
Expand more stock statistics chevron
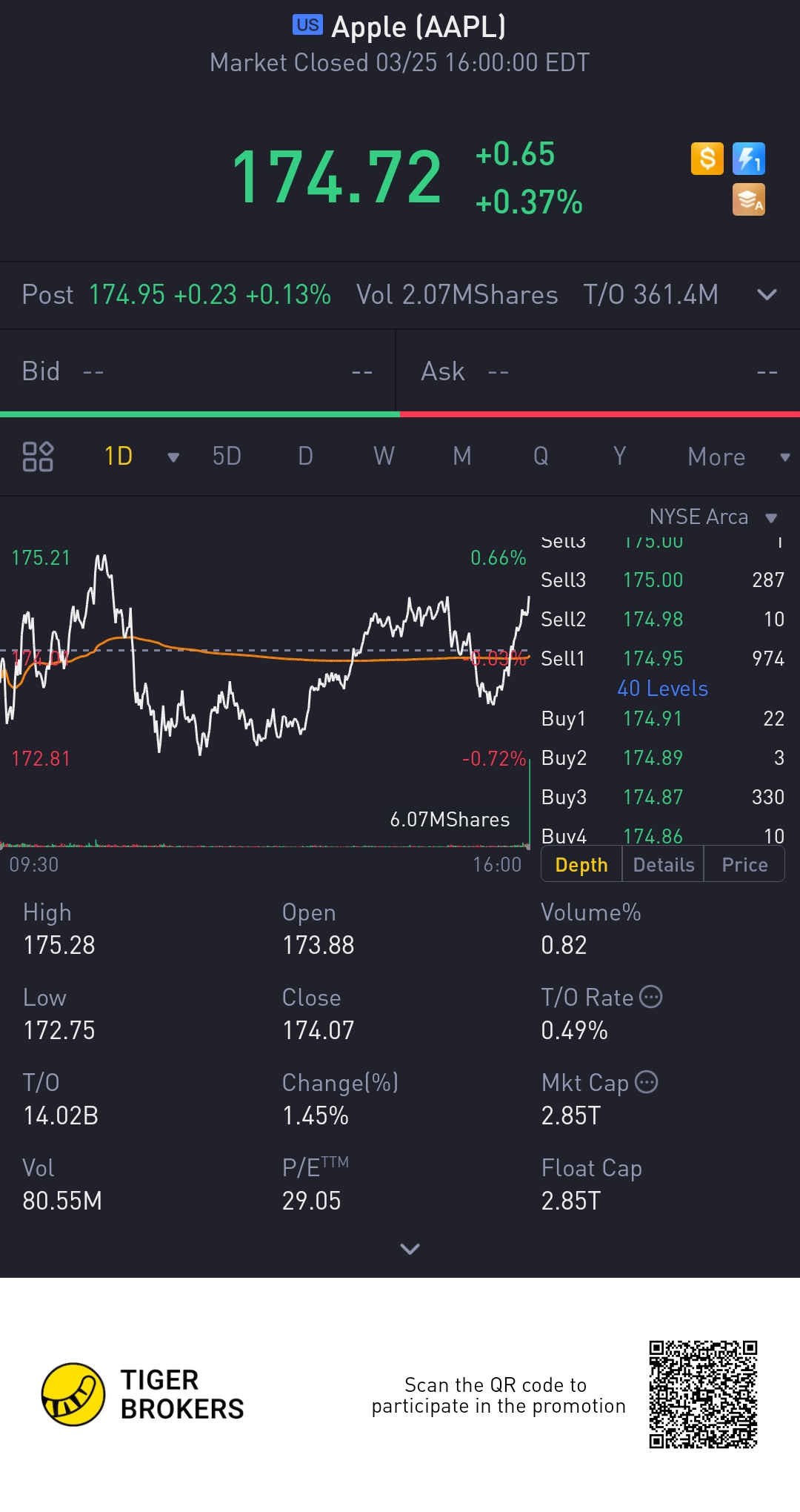coord(410,1249)
